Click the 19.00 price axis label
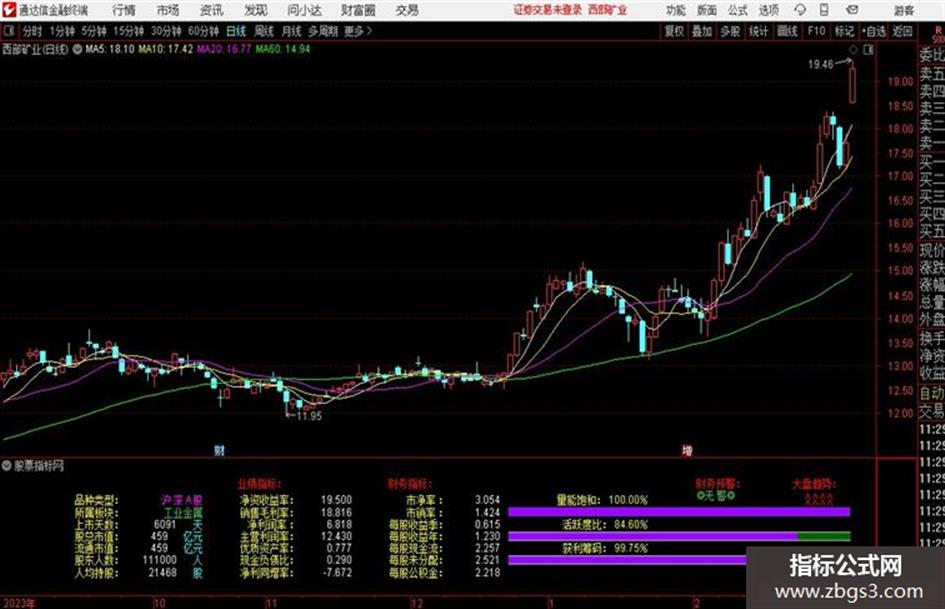 pos(900,81)
